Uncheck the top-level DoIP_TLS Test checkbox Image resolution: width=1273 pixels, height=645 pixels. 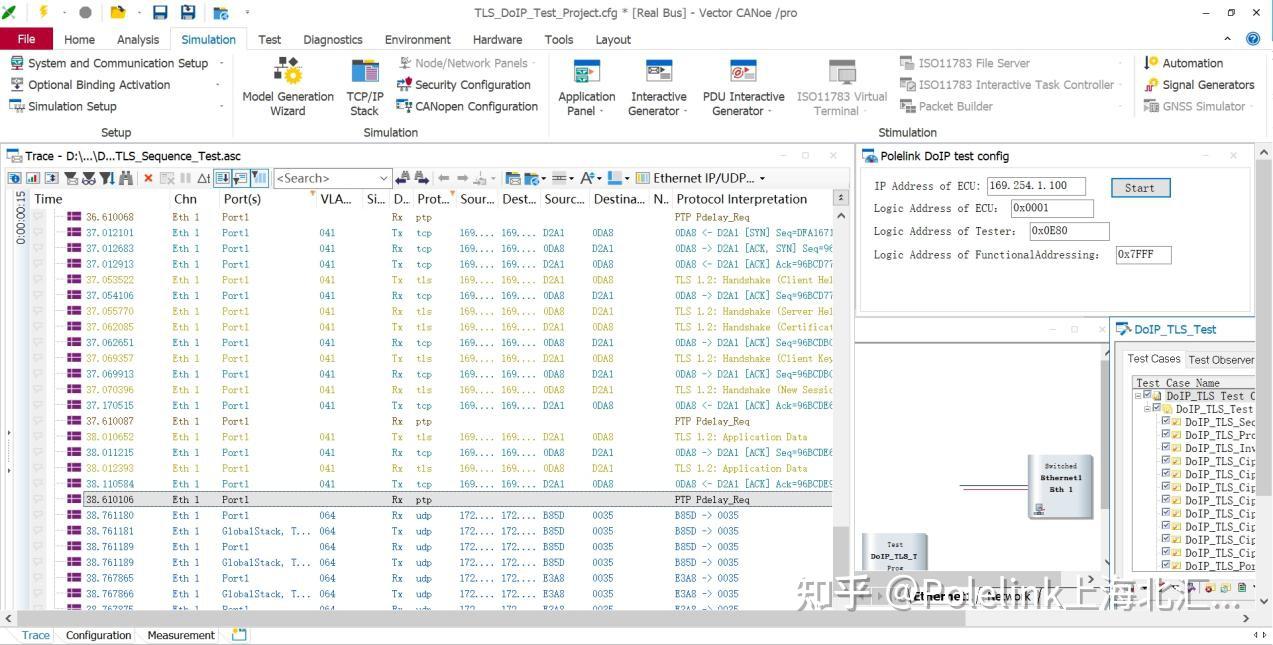click(x=1145, y=396)
